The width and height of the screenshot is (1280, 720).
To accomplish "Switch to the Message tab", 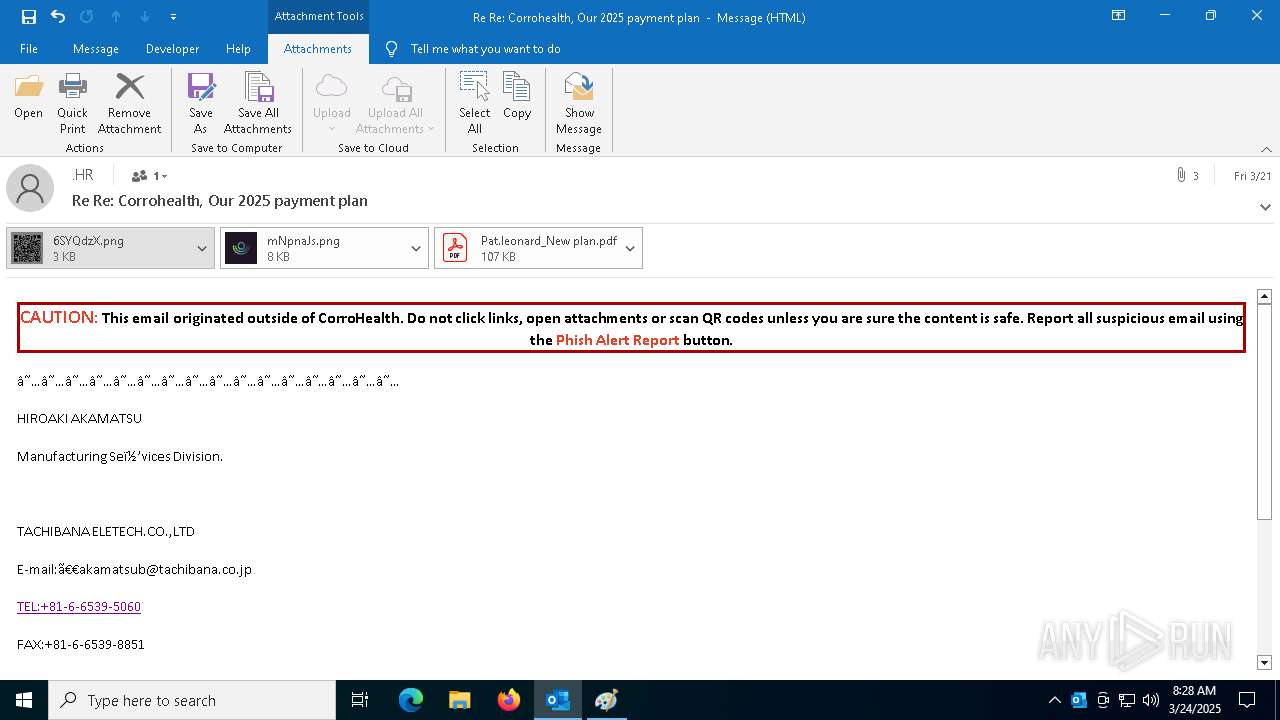I will [96, 49].
